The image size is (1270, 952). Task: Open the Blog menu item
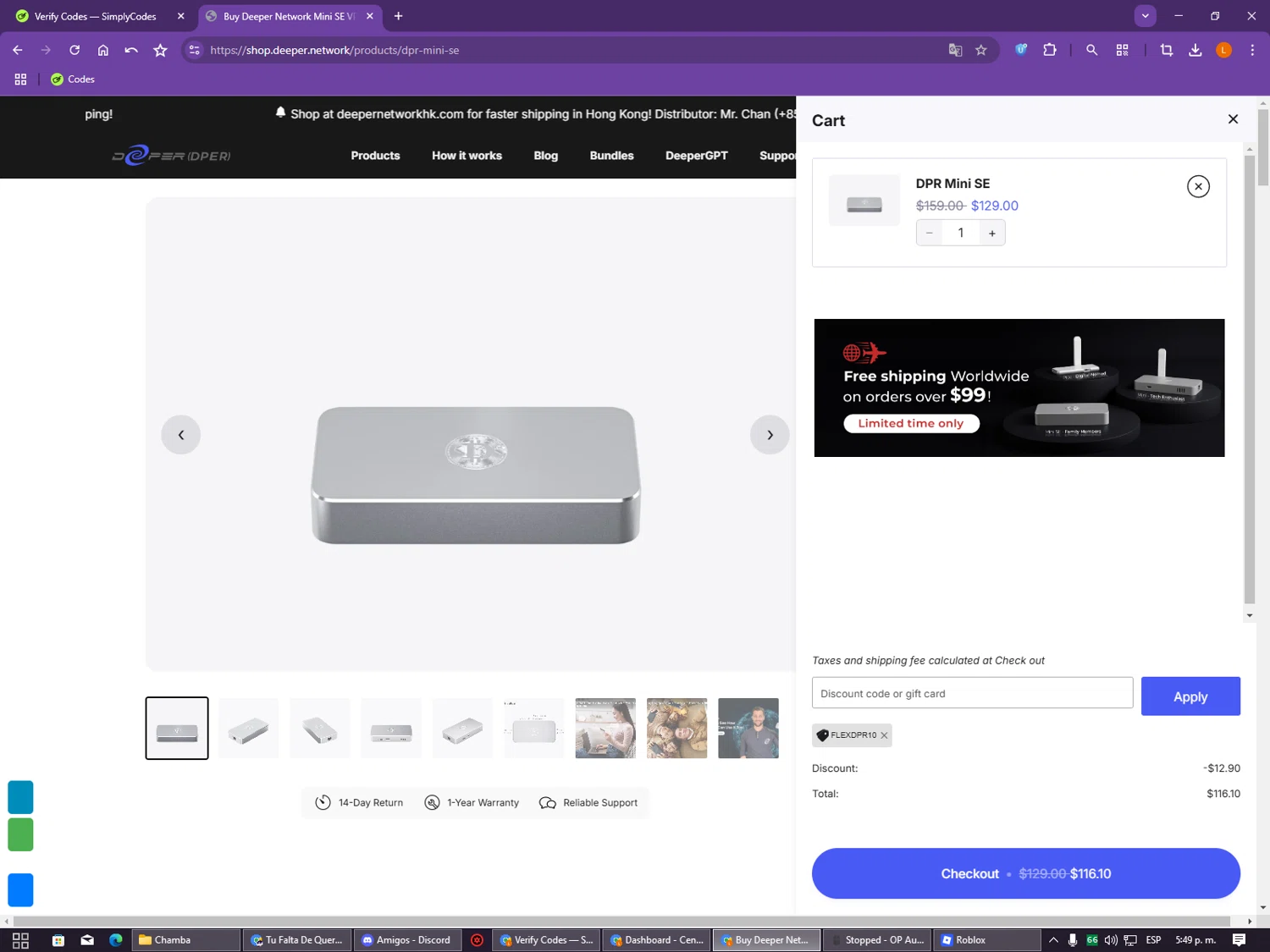tap(545, 156)
